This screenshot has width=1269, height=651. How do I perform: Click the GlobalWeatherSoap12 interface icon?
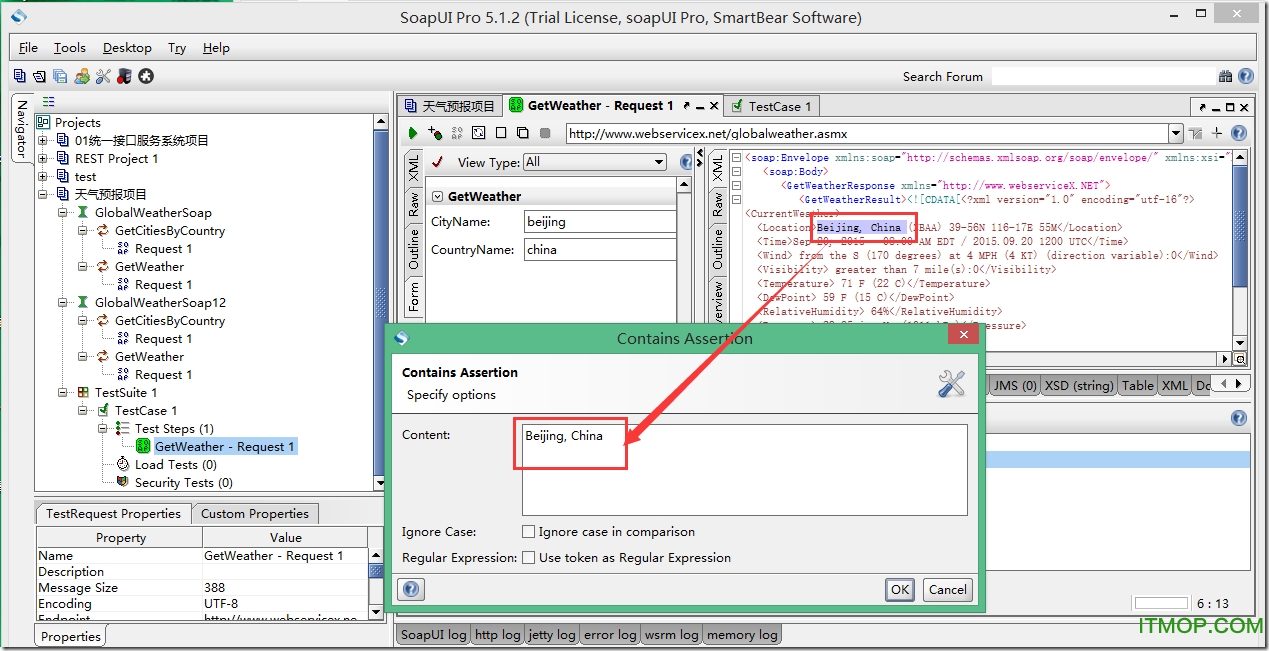(x=83, y=302)
